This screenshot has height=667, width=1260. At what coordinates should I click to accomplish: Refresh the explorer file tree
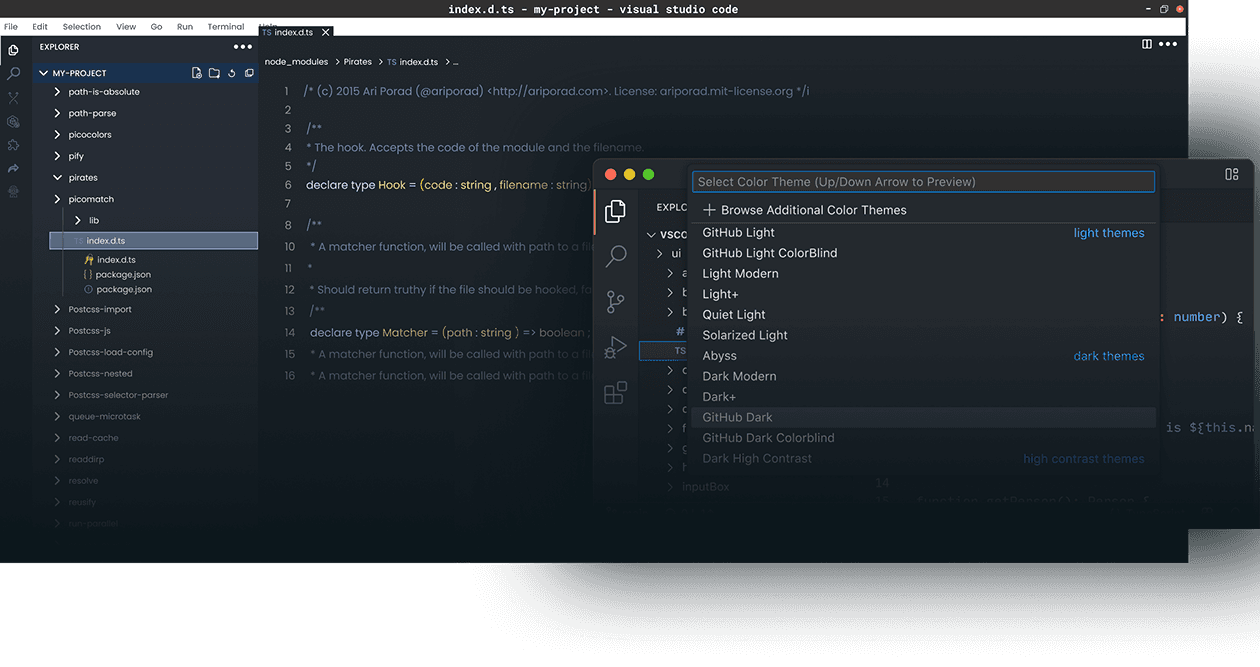click(x=231, y=73)
